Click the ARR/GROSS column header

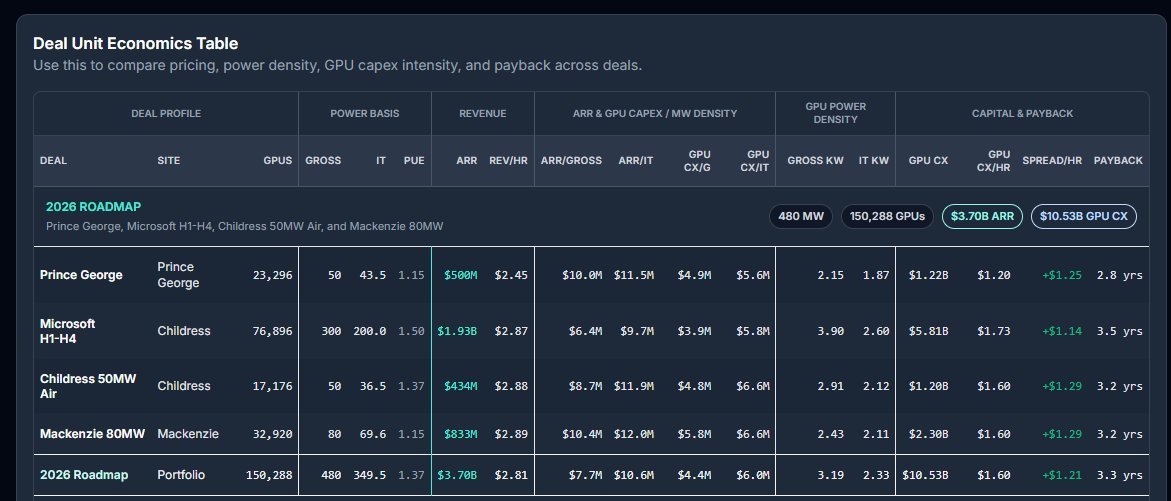coord(571,161)
